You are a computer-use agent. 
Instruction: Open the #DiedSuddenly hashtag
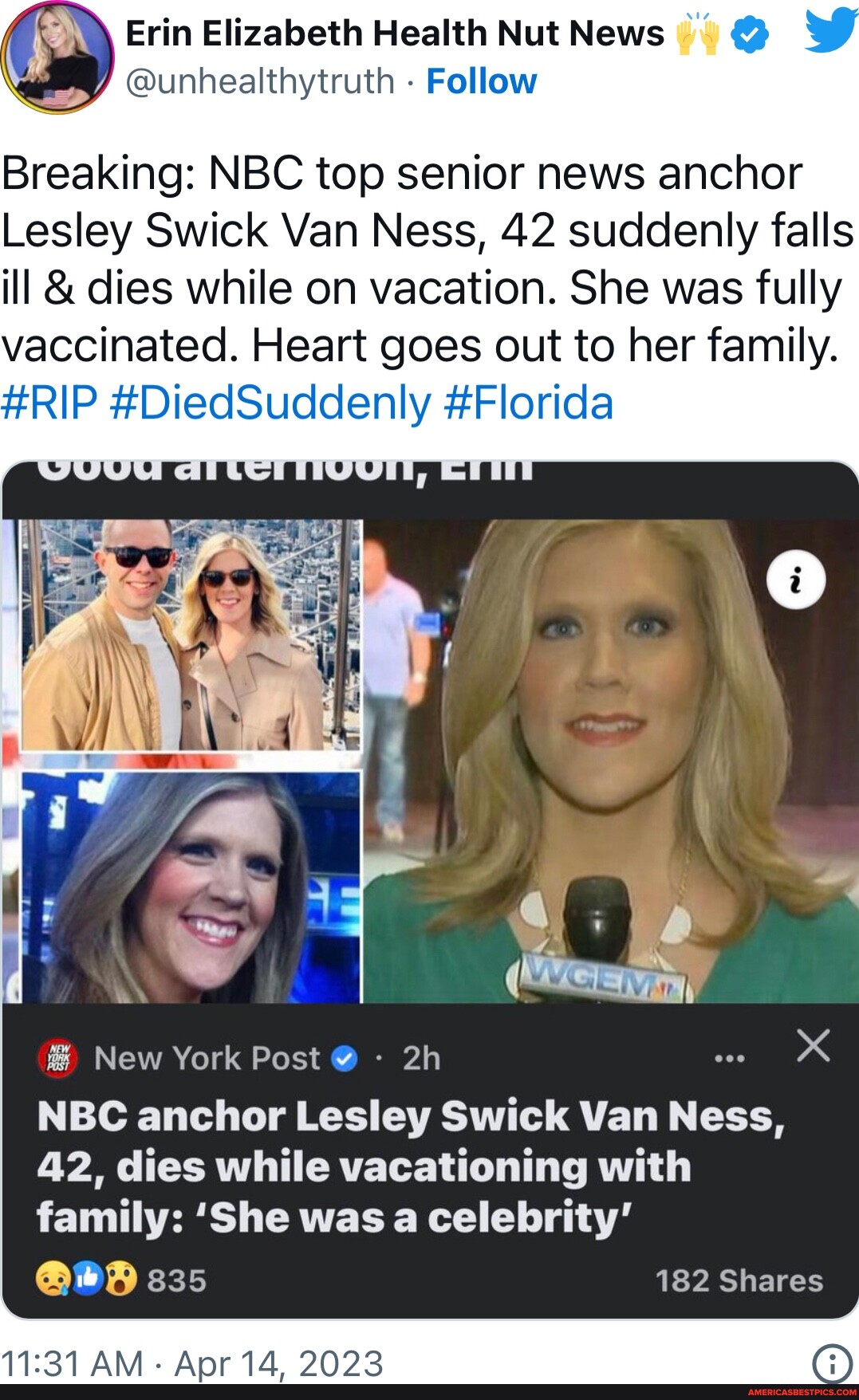click(x=270, y=403)
